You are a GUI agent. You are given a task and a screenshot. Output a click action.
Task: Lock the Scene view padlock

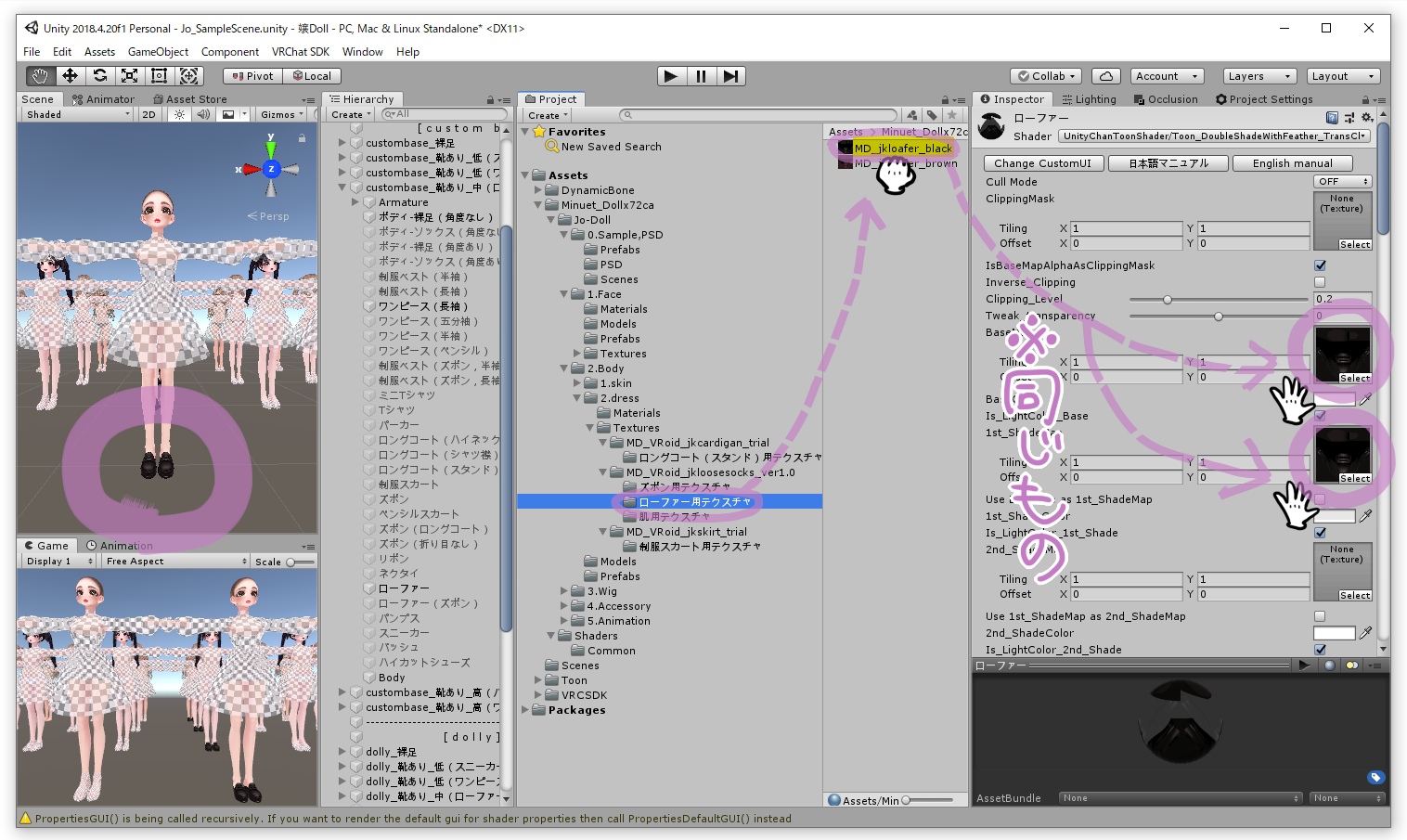(x=302, y=137)
